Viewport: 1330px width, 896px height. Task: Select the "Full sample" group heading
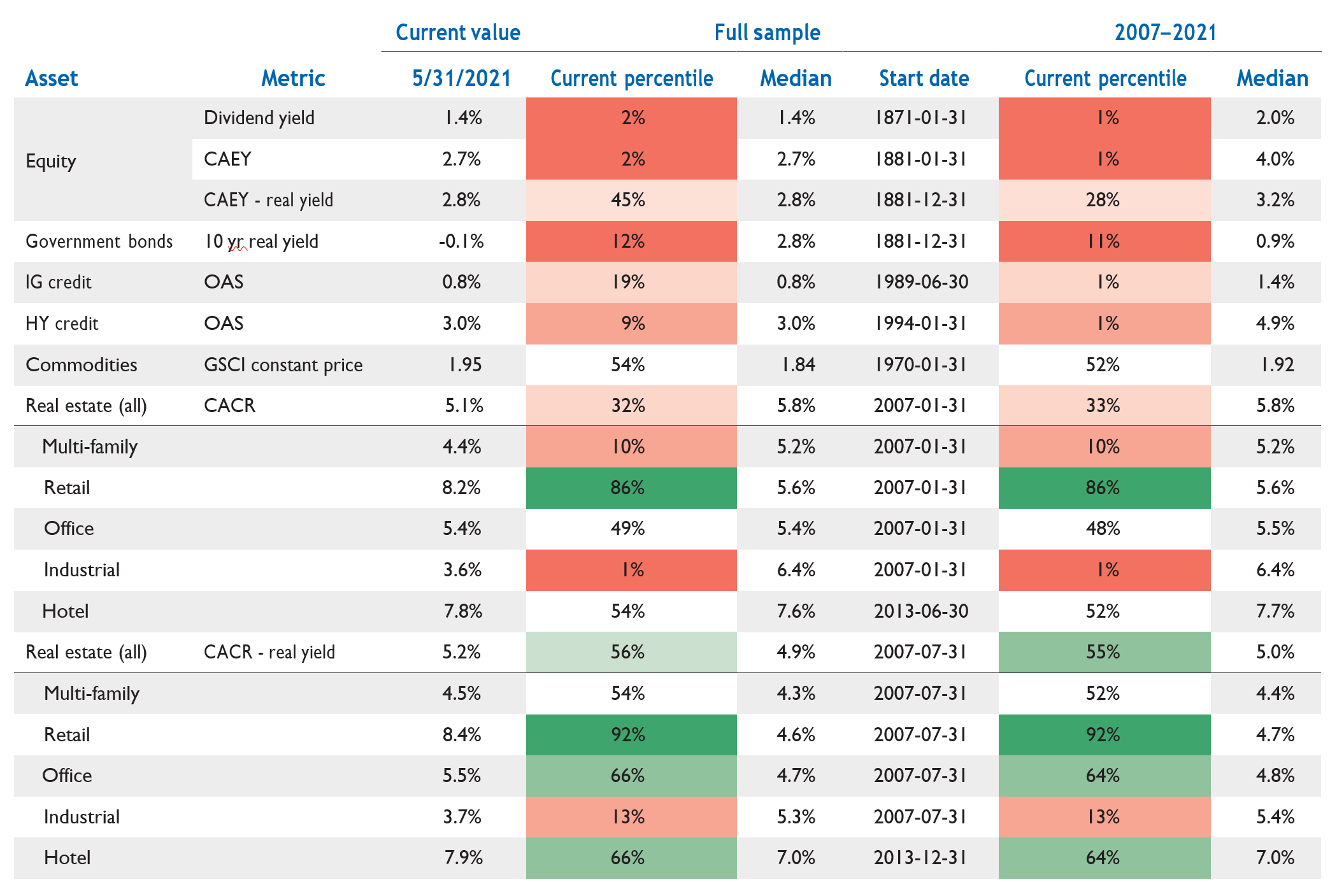[767, 32]
